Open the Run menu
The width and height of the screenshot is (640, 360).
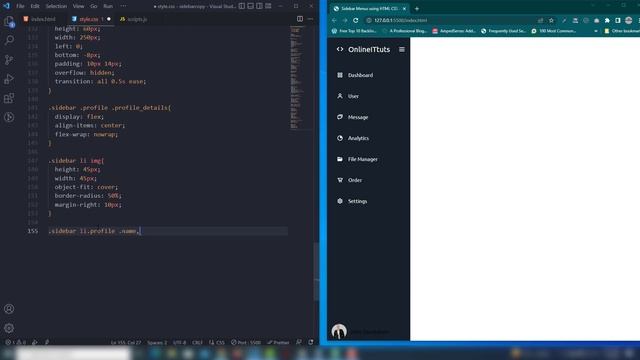click(108, 6)
